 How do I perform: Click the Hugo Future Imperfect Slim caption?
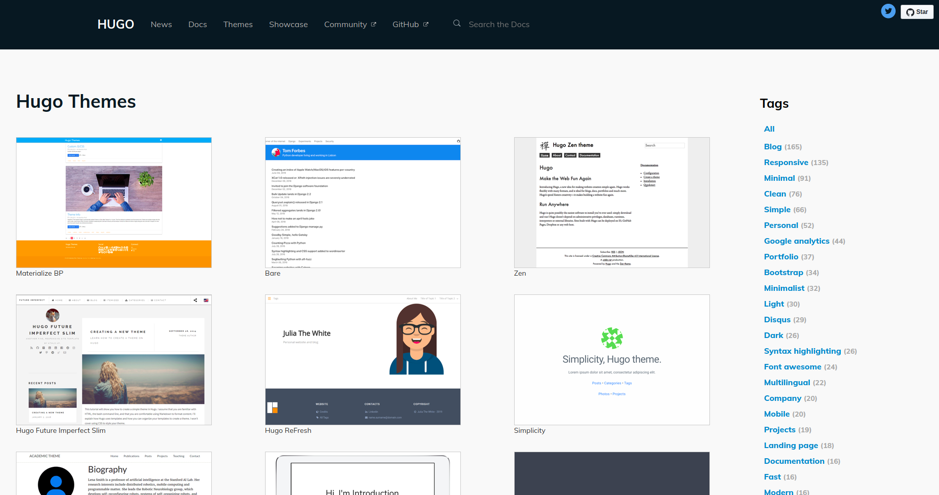coord(60,430)
